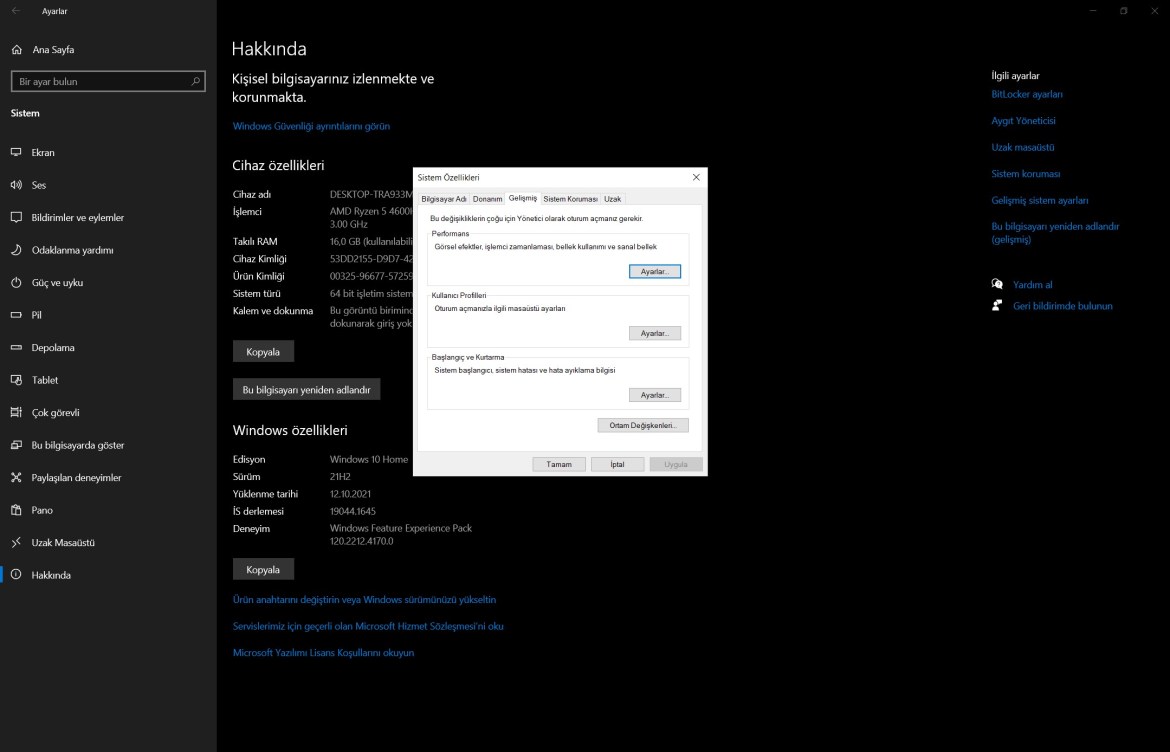Select Odaklanma yardımı in the sidebar
1170x752 pixels.
point(69,249)
